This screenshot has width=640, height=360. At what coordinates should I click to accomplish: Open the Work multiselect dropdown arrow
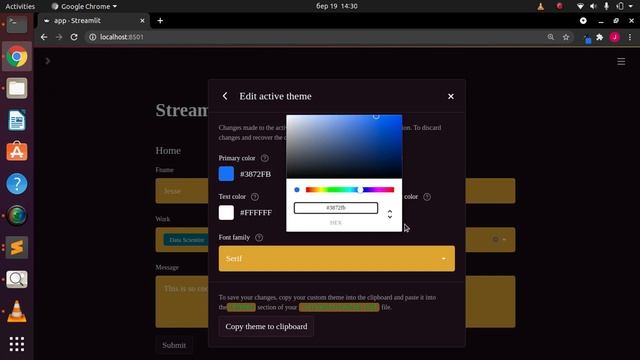(x=504, y=240)
